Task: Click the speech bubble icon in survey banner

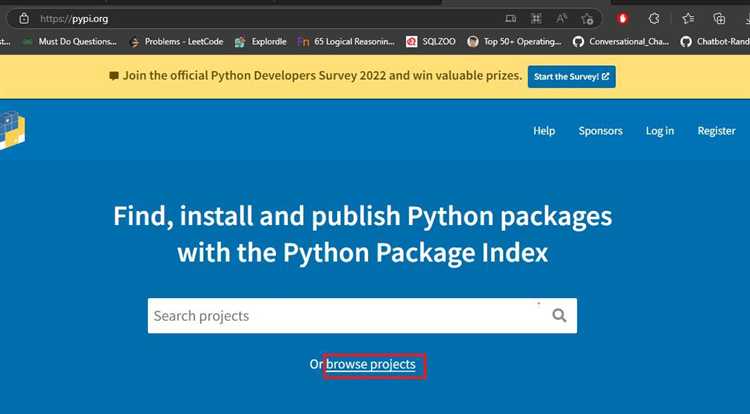Action: pos(114,76)
